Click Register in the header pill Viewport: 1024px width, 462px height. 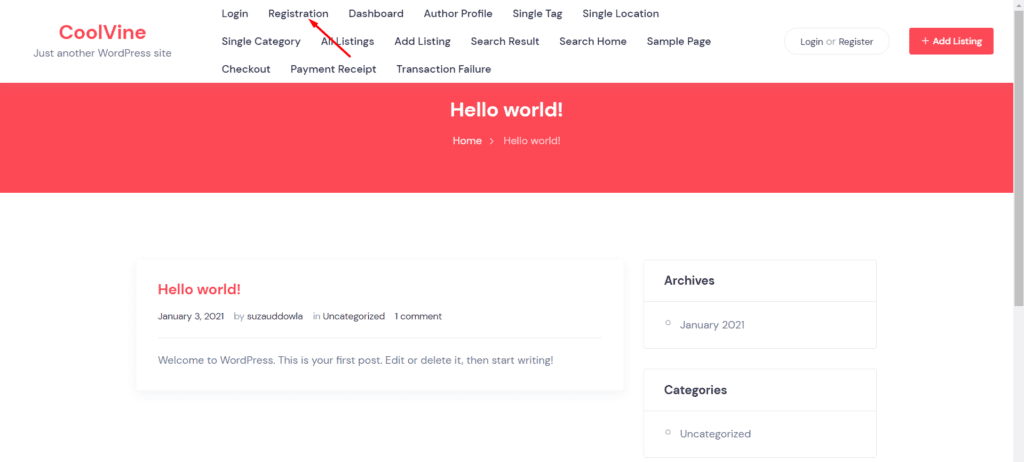coord(856,42)
